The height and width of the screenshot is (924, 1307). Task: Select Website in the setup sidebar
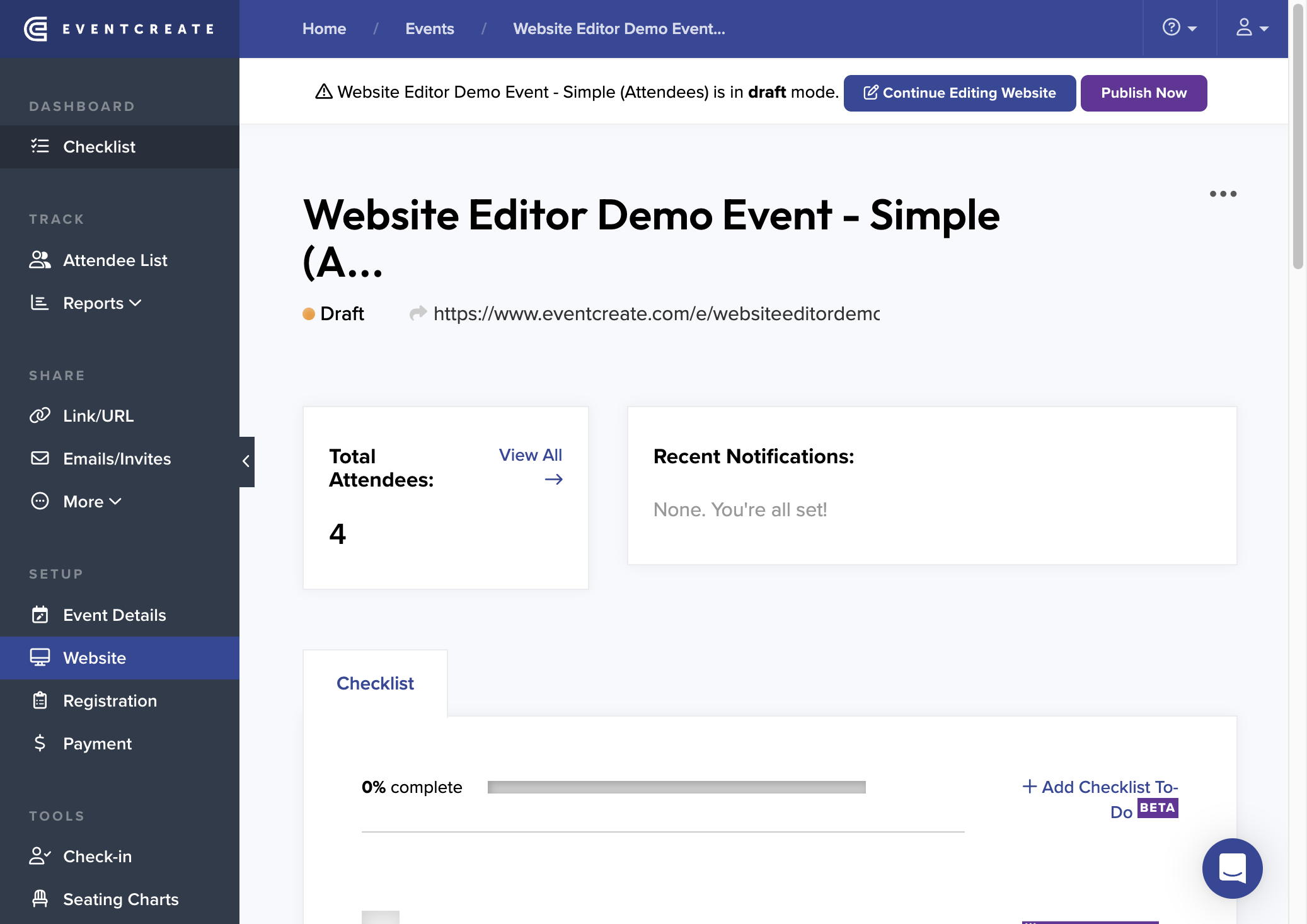tap(120, 658)
